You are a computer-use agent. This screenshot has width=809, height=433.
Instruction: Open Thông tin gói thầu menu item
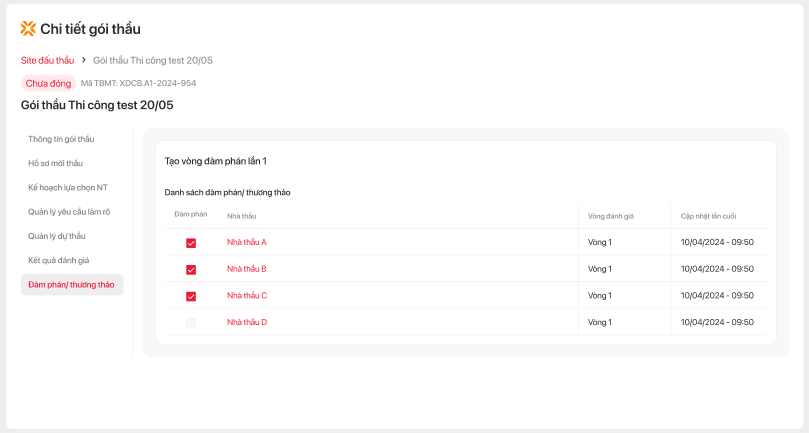[61, 139]
